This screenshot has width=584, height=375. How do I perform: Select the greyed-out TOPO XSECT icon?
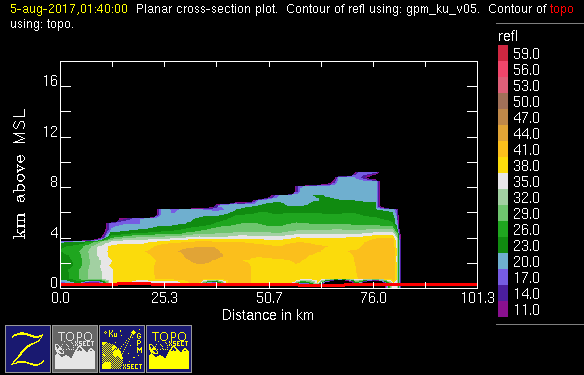click(75, 349)
